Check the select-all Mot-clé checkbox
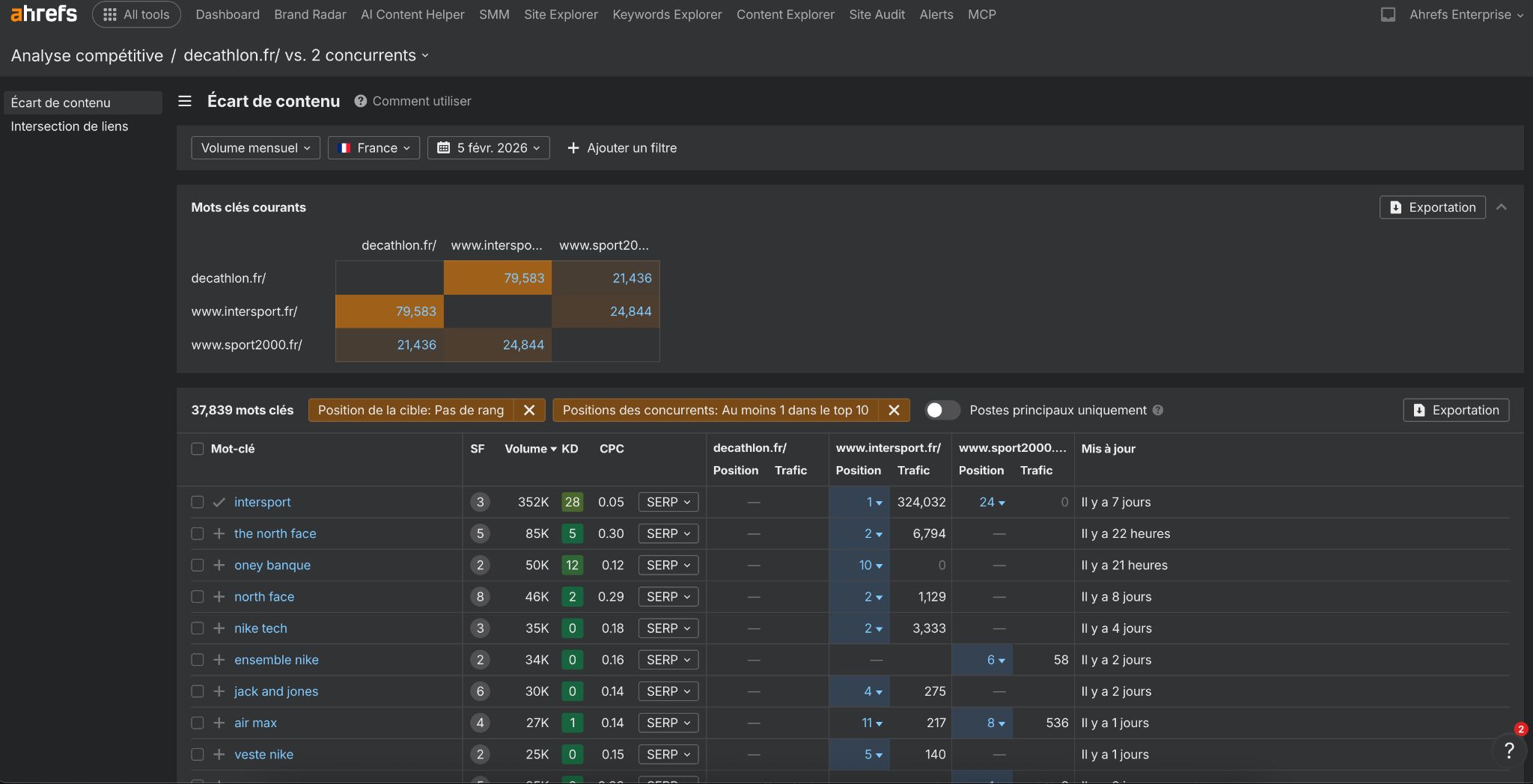This screenshot has width=1533, height=784. 198,449
